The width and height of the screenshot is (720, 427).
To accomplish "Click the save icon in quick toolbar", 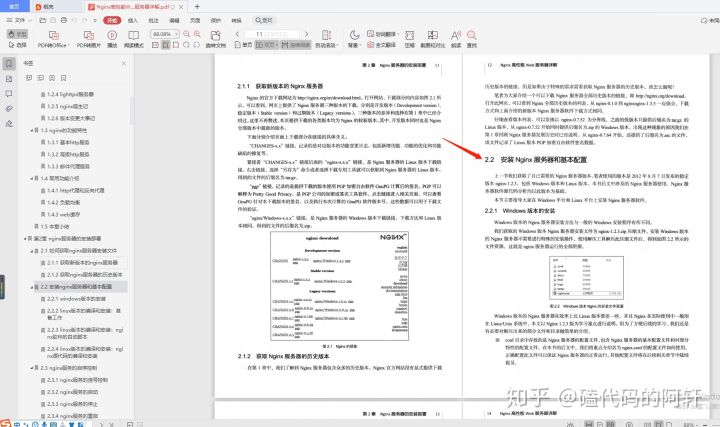I will [x=53, y=20].
